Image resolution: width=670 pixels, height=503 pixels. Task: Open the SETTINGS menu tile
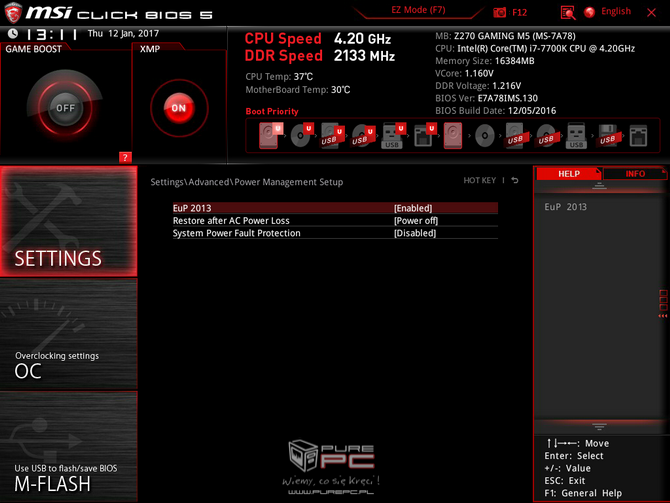tap(68, 221)
